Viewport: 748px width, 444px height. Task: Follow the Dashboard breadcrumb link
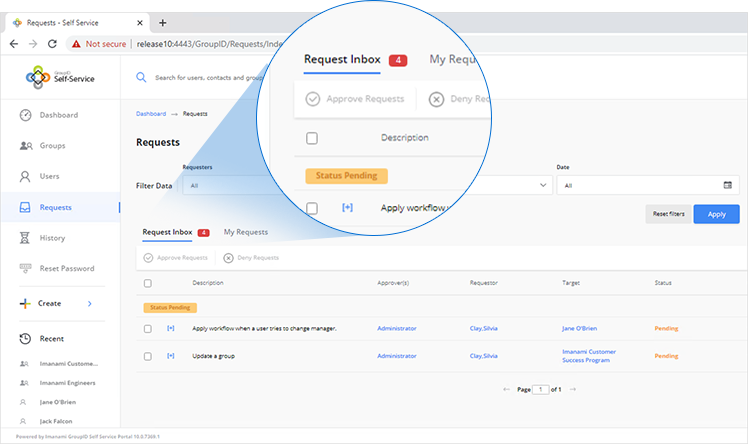[151, 114]
